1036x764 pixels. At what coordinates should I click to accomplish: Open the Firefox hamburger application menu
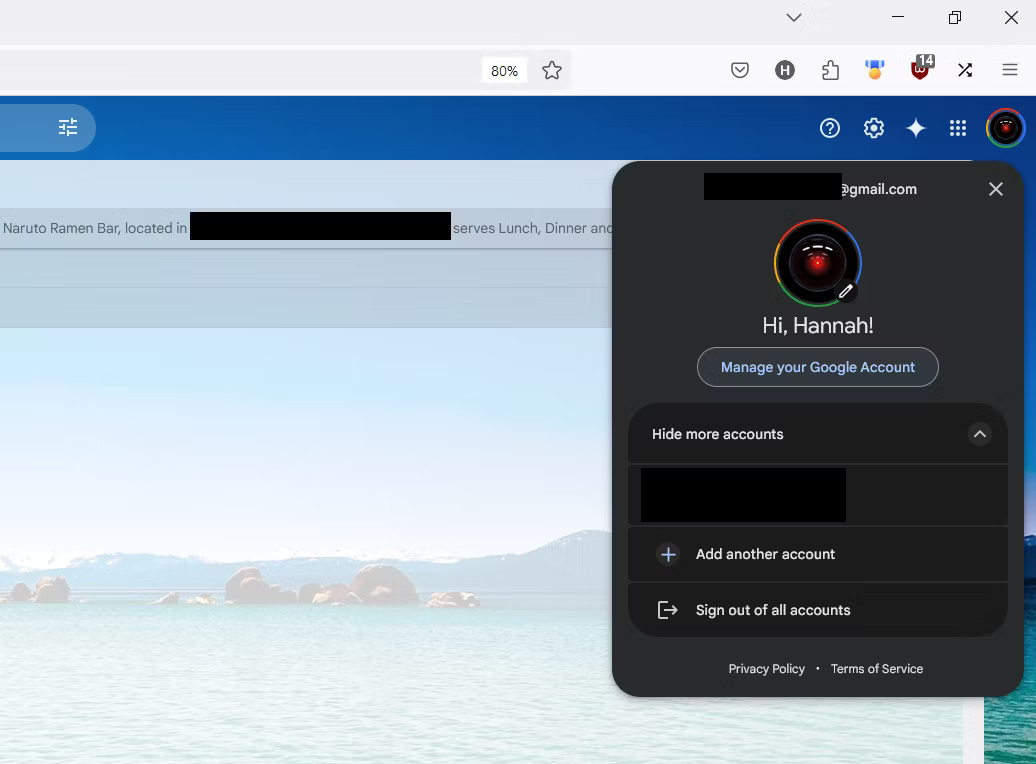coord(1009,70)
